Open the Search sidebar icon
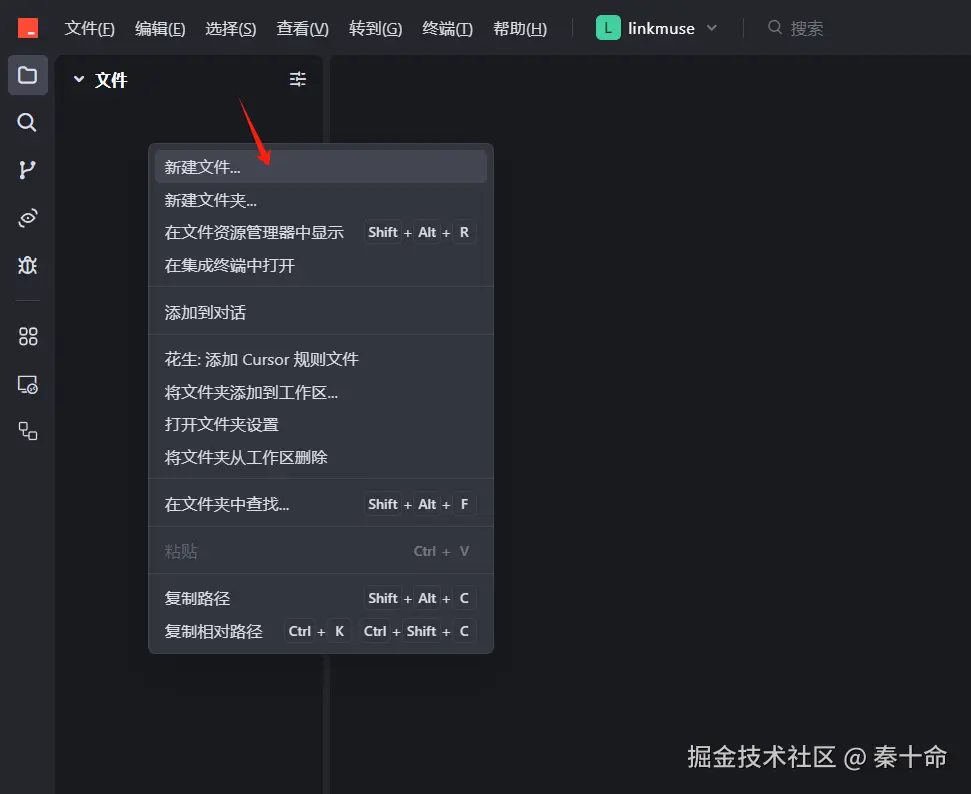Image resolution: width=971 pixels, height=794 pixels. [27, 122]
